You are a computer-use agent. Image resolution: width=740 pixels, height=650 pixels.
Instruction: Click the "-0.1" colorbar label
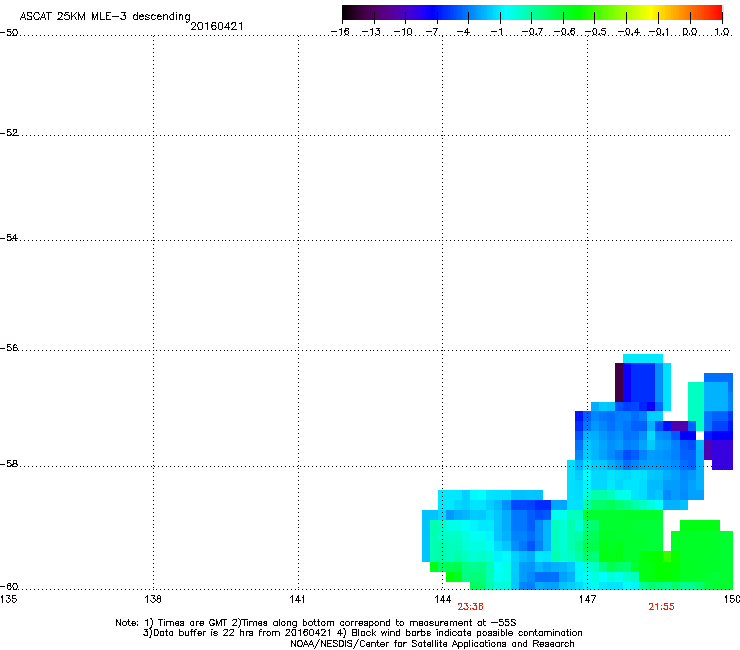click(659, 32)
